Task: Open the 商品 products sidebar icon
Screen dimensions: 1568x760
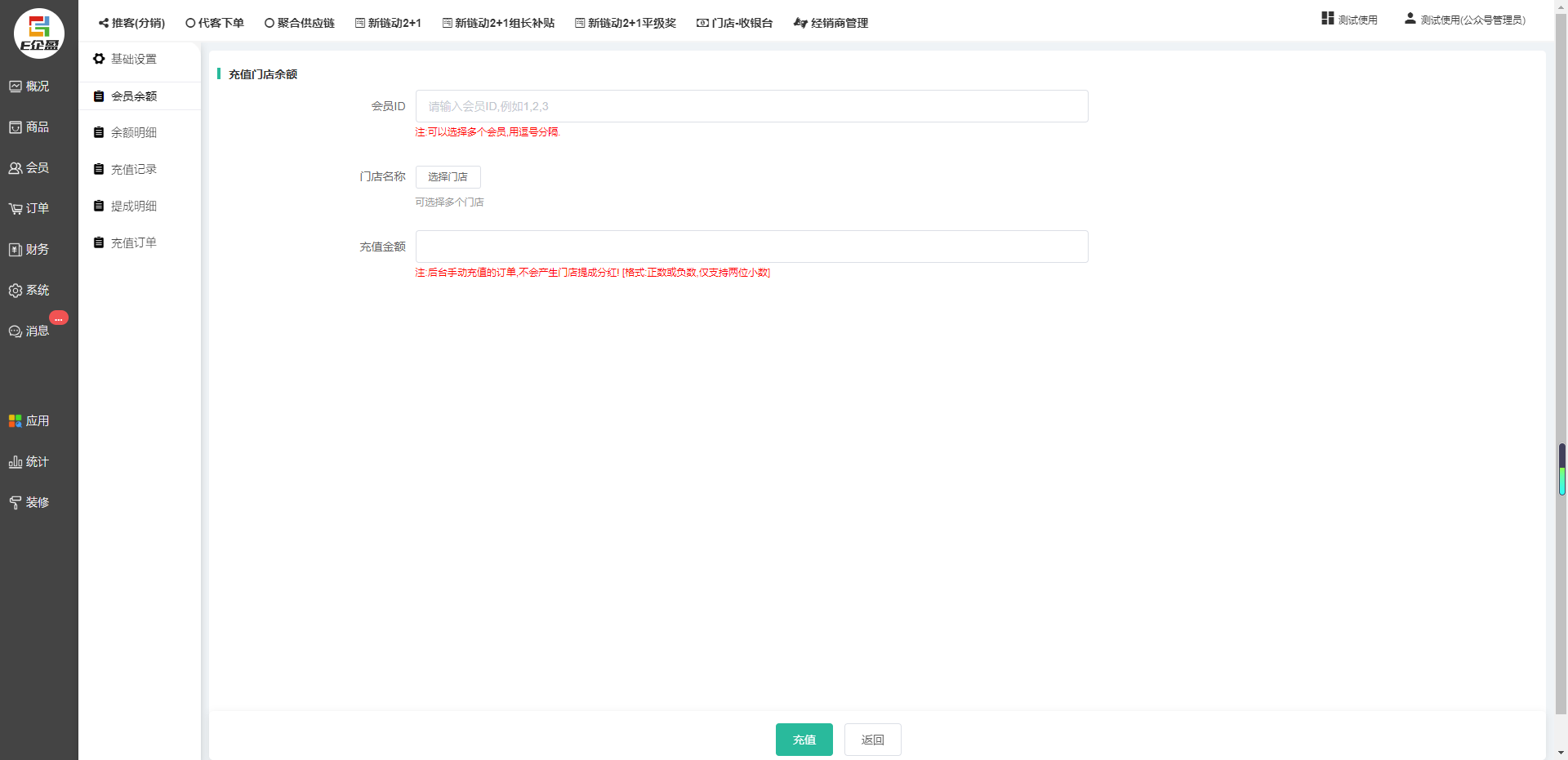Action: tap(16, 127)
